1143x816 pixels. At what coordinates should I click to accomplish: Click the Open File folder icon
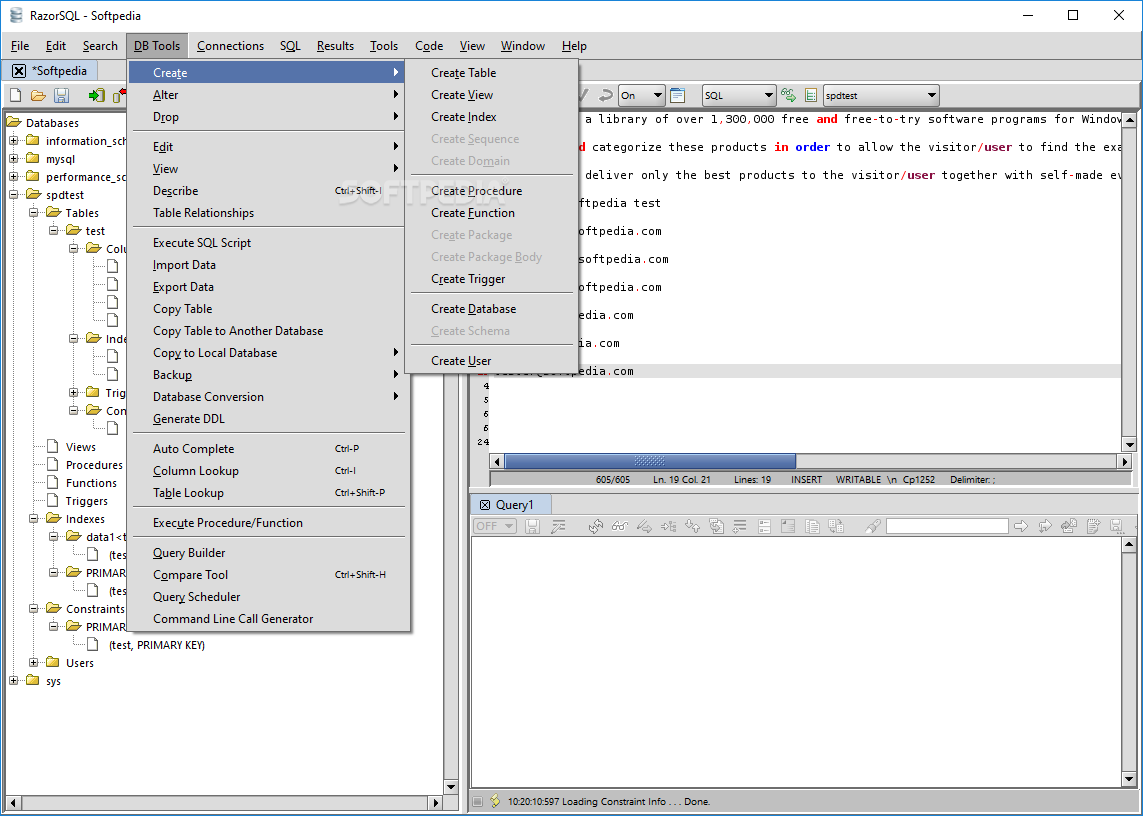click(x=39, y=96)
